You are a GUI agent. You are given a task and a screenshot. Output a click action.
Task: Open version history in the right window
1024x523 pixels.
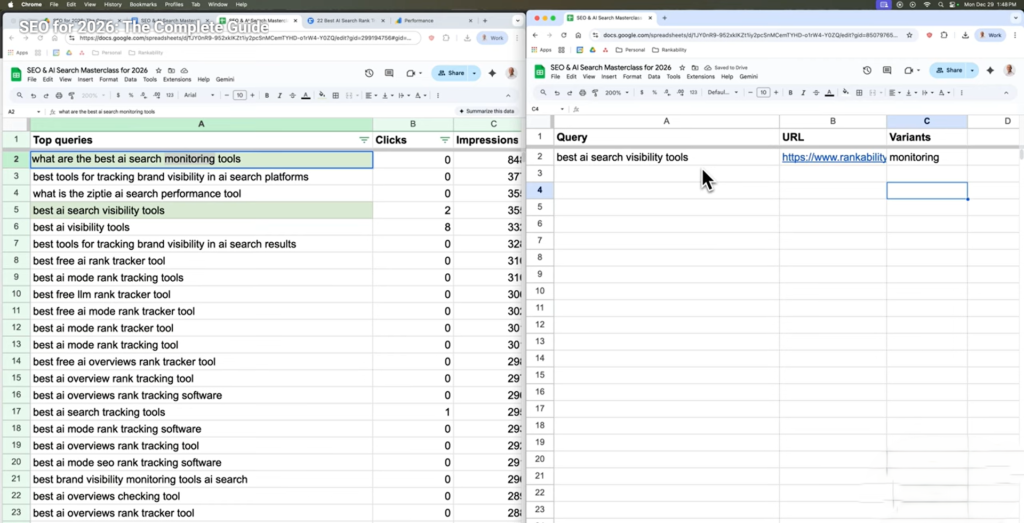[869, 70]
